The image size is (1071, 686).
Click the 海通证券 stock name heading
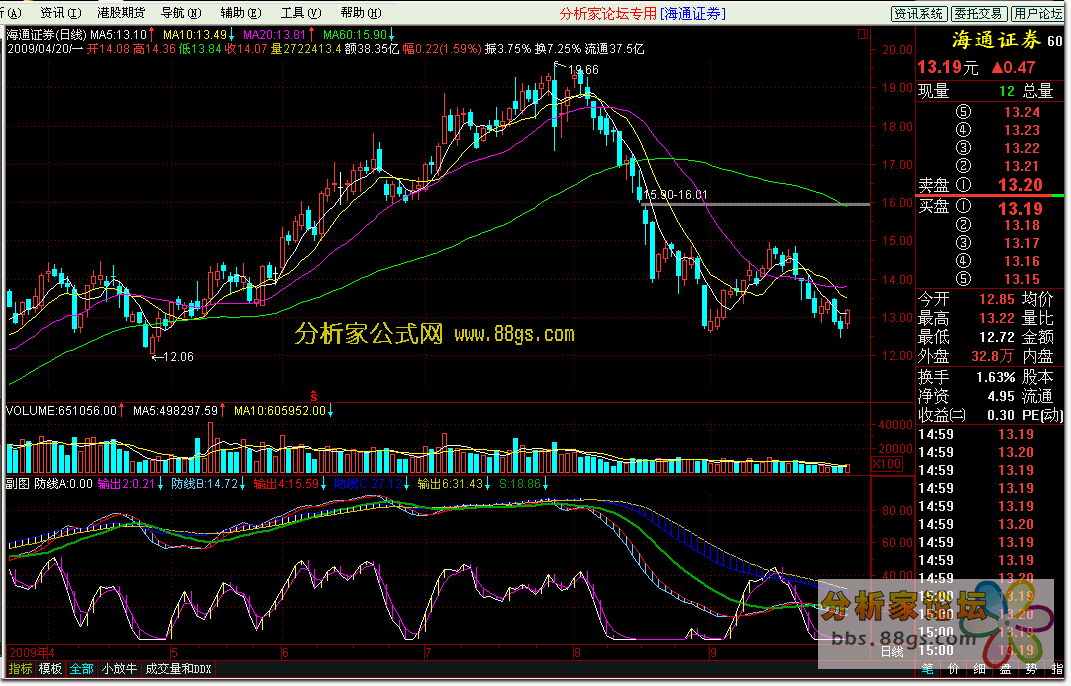996,40
